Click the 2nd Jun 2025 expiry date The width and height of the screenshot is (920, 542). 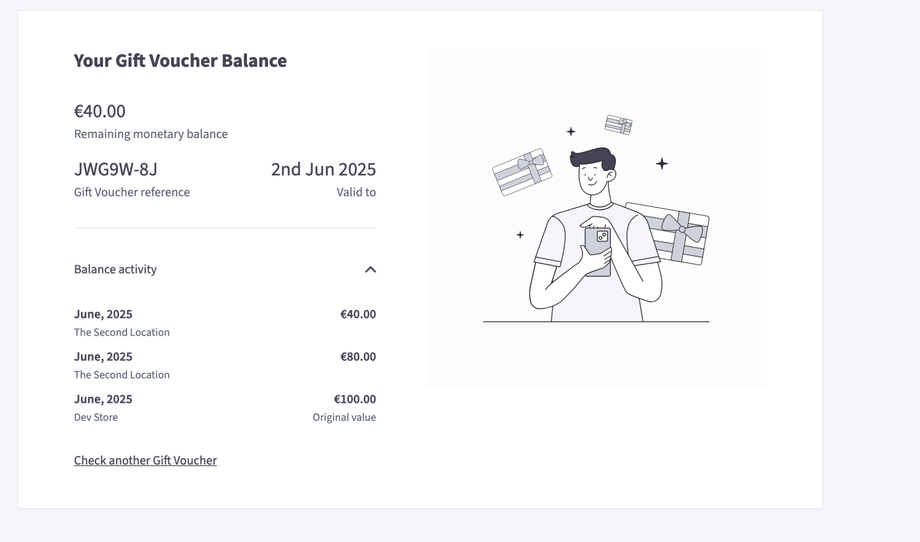(x=323, y=169)
